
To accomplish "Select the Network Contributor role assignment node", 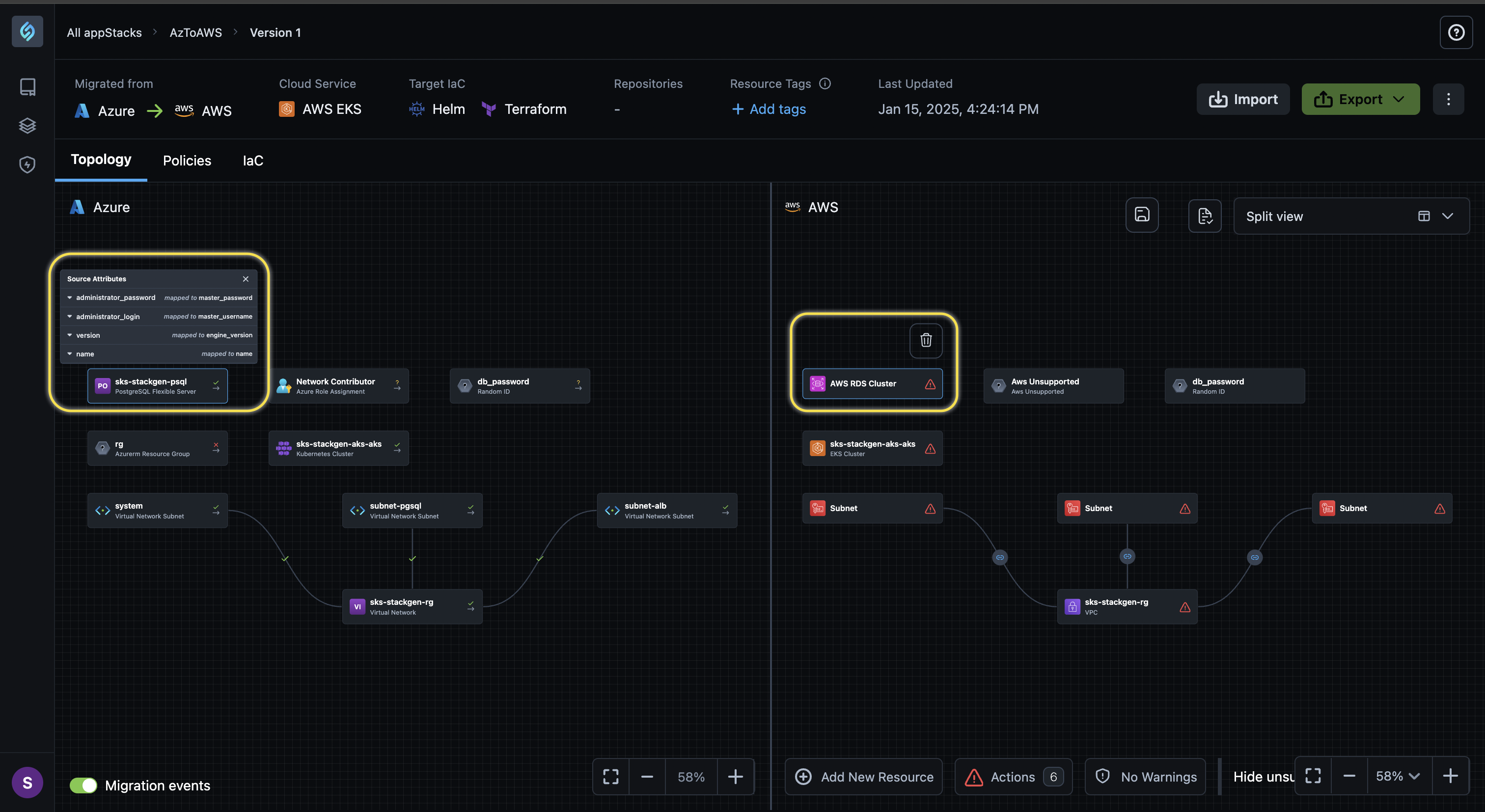I will tap(339, 386).
